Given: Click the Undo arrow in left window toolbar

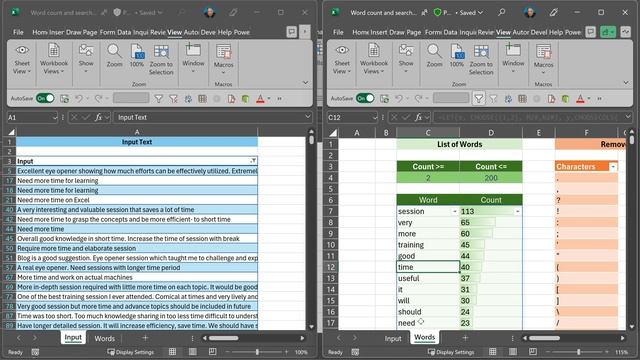Looking at the screenshot, I should coord(79,99).
